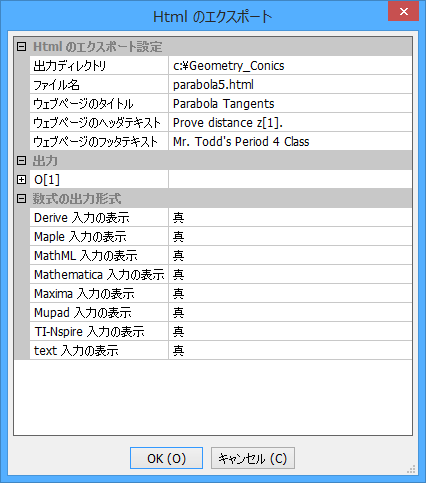Edit the 出力ディレクトリ value c:¥Geometry_Conics
Image resolution: width=426 pixels, height=483 pixels.
pyautogui.click(x=290, y=66)
